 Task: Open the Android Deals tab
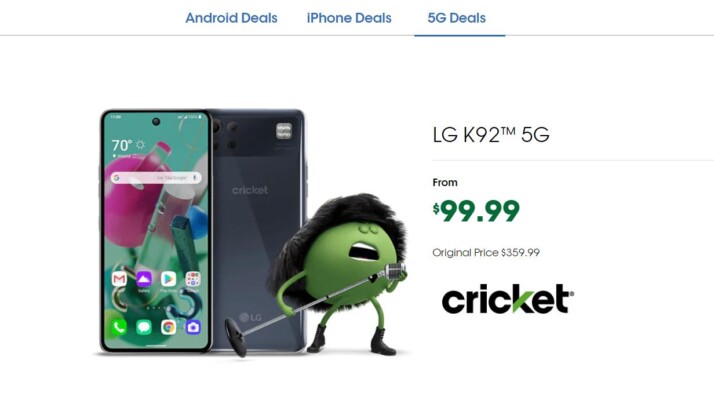[x=231, y=18]
